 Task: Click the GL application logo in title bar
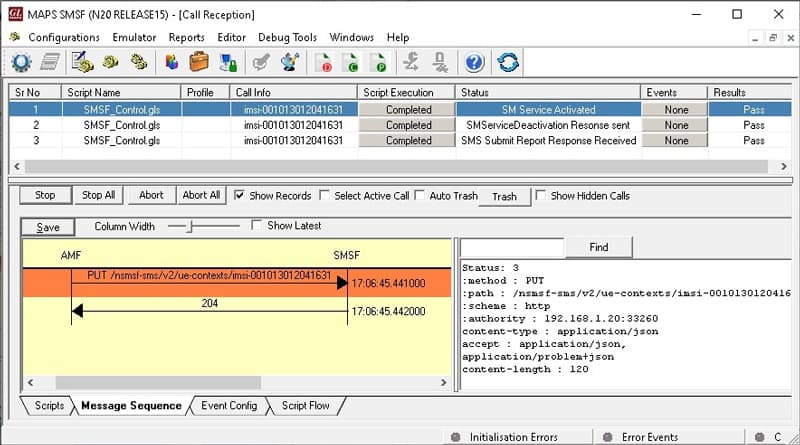(16, 14)
